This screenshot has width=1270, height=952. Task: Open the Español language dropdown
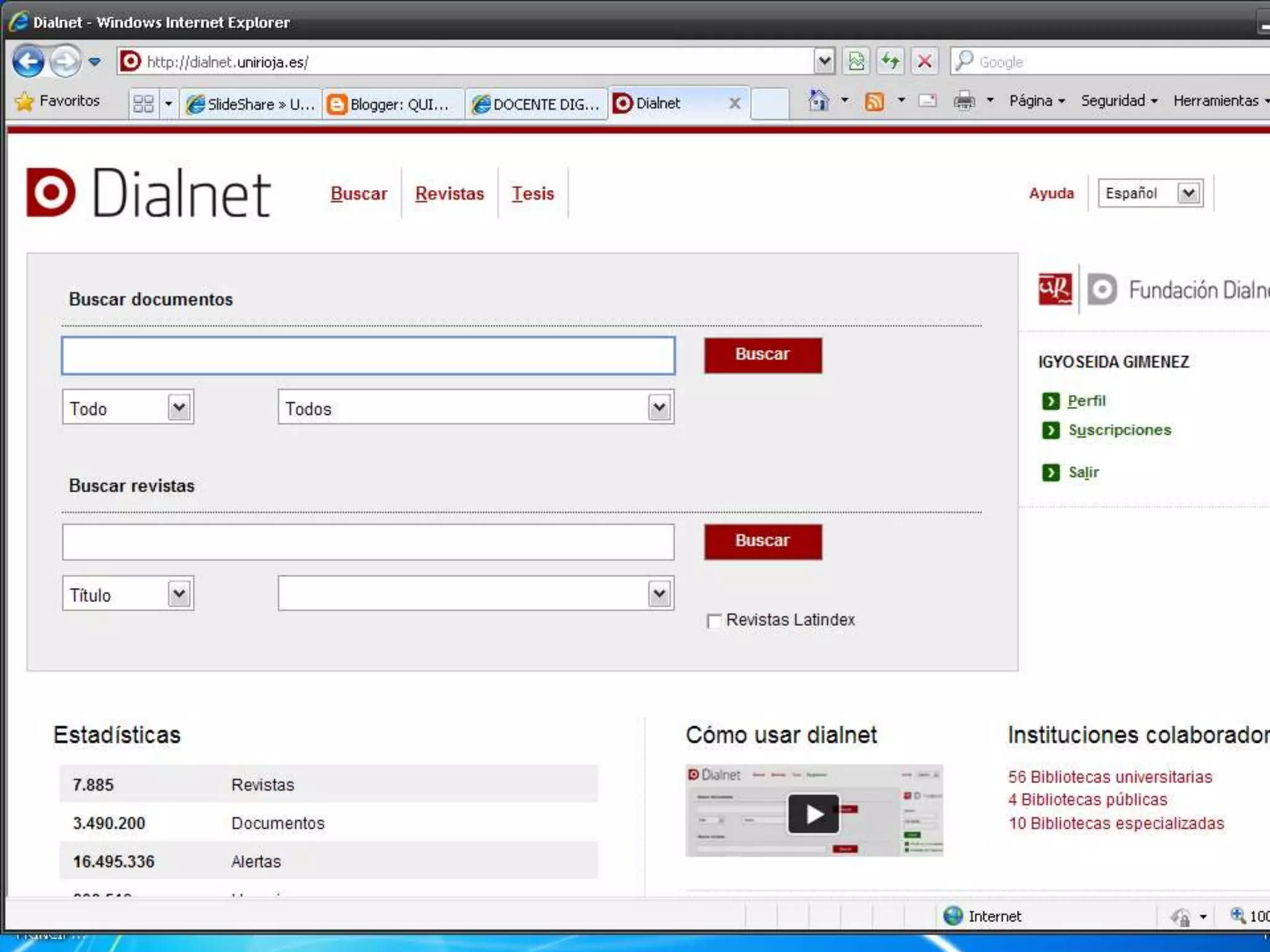pos(1188,193)
